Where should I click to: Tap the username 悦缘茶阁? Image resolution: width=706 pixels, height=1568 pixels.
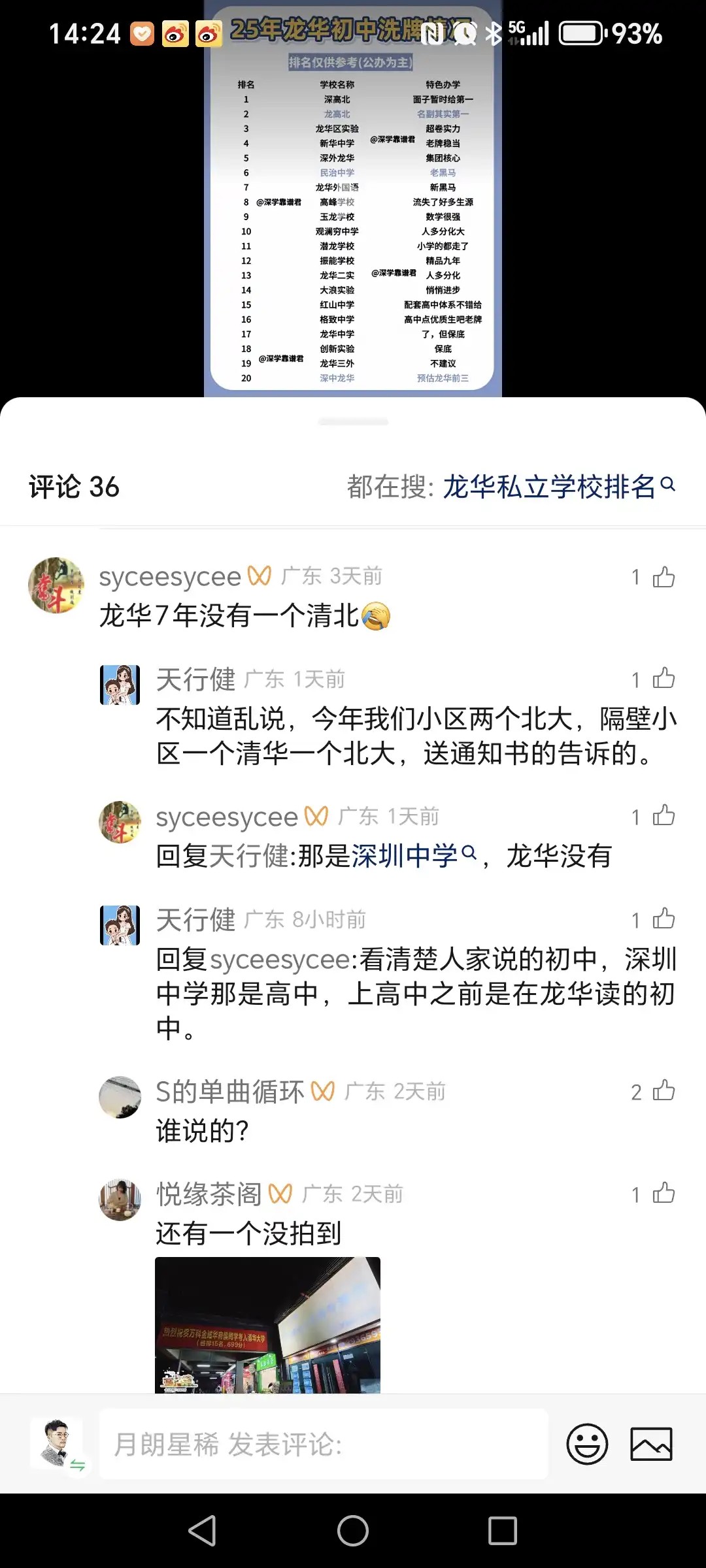(209, 1194)
